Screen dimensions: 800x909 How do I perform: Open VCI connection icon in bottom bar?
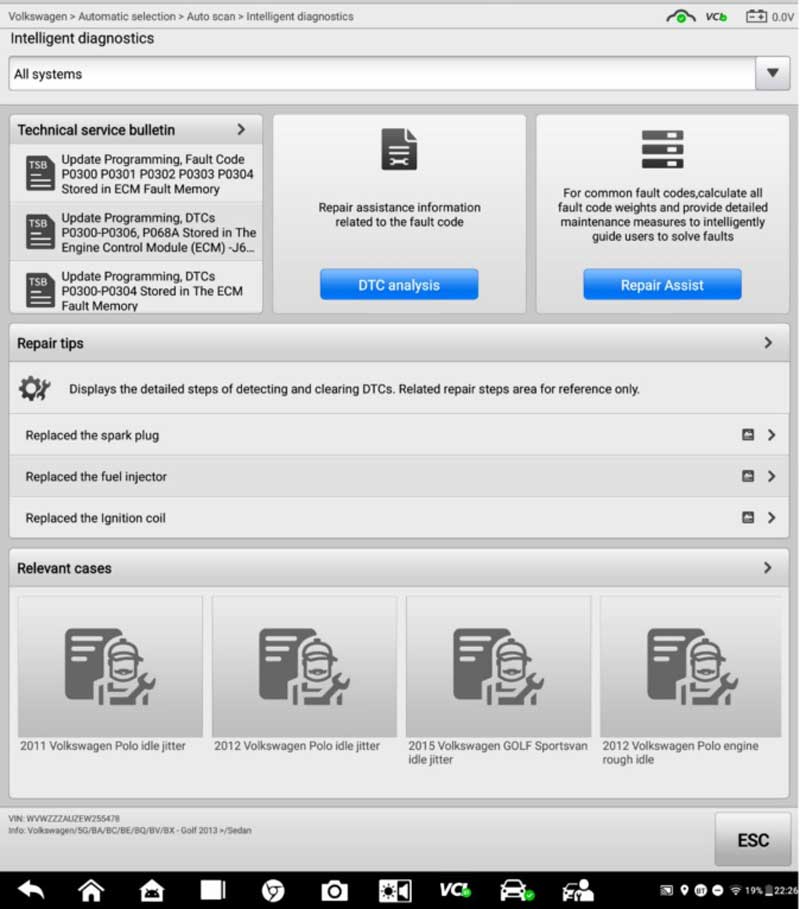click(x=455, y=889)
